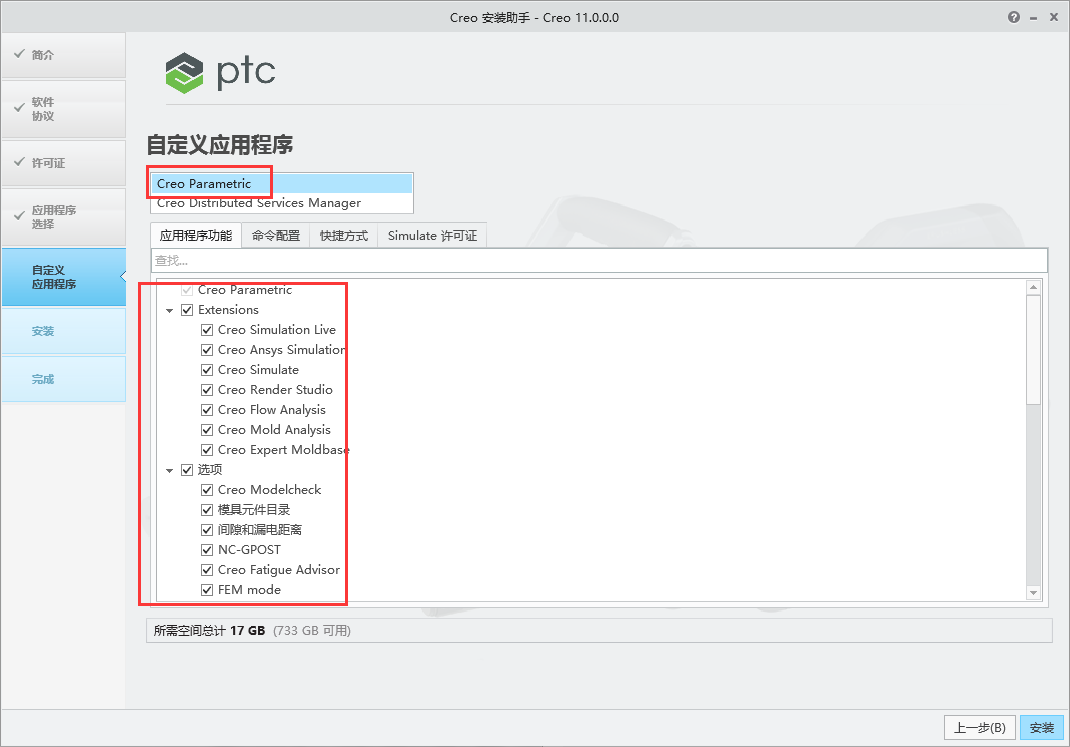Uncheck the Creo Simulate extension
This screenshot has width=1070, height=747.
(x=207, y=369)
